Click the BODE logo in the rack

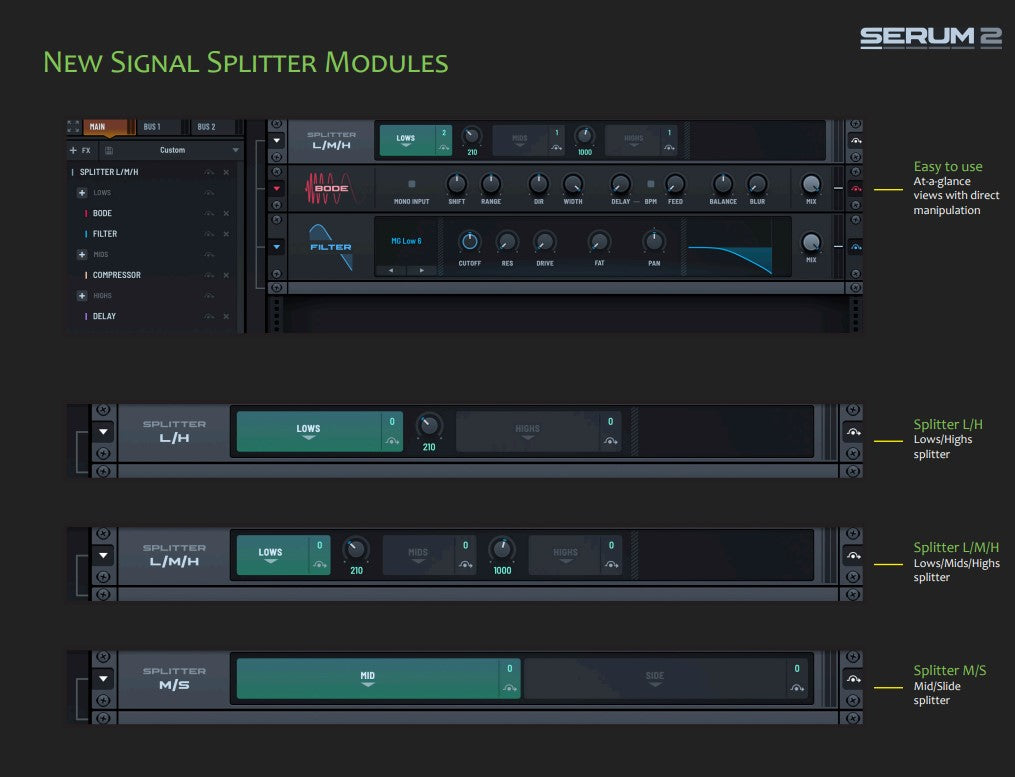tap(331, 188)
